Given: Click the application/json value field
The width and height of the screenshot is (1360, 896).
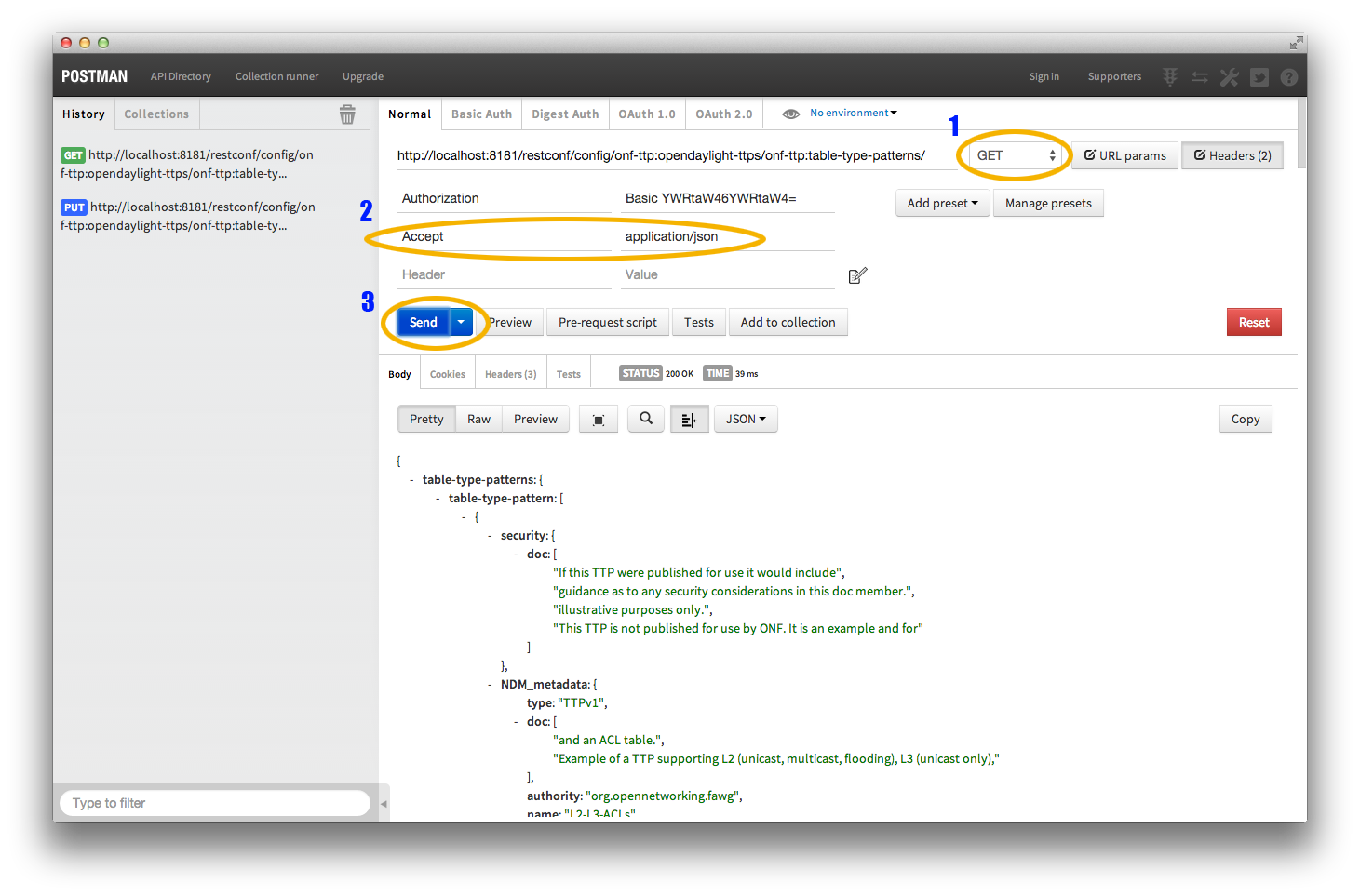Looking at the screenshot, I should tap(728, 236).
